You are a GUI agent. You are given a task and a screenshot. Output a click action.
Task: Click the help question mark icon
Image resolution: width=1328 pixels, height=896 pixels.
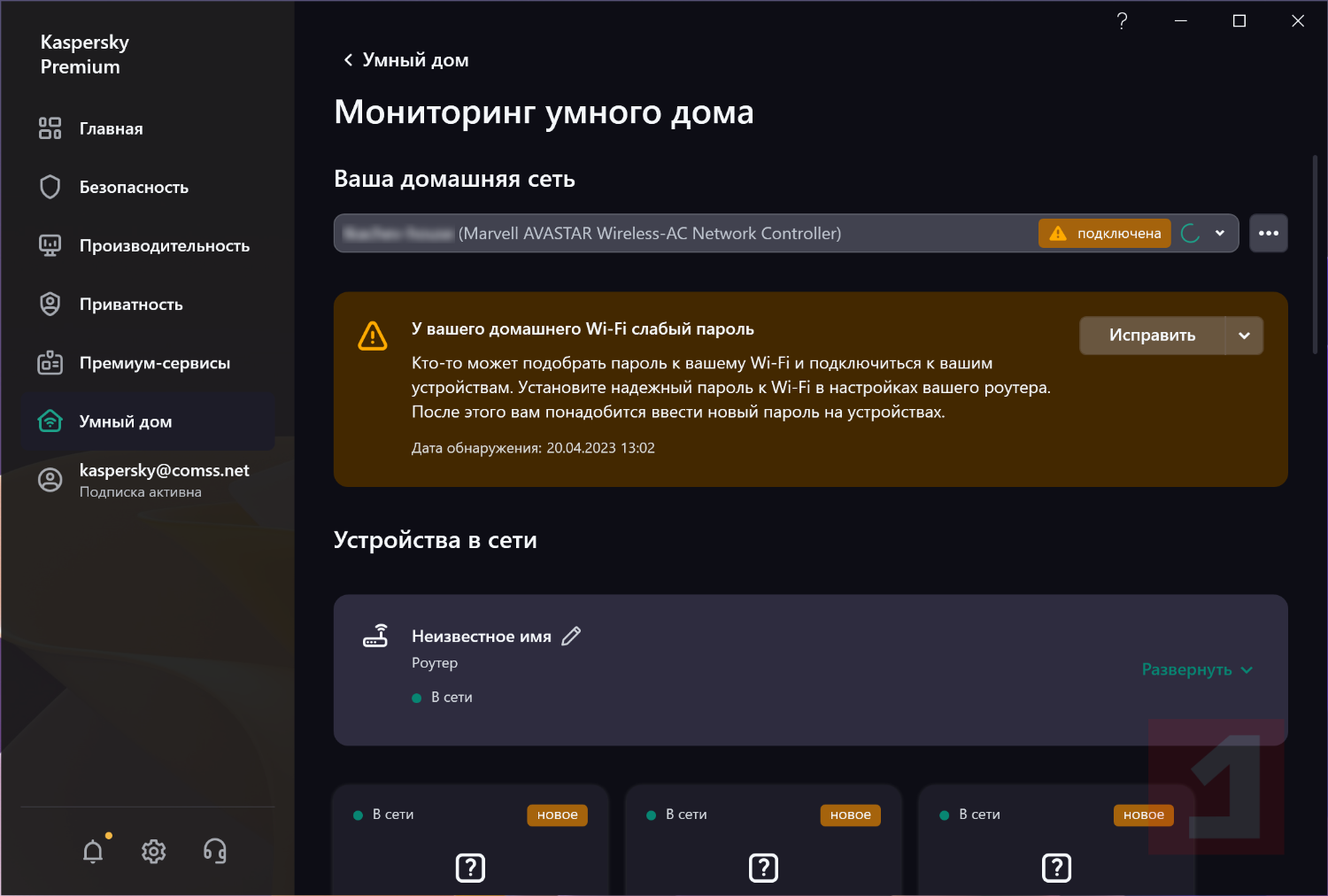point(1122,21)
